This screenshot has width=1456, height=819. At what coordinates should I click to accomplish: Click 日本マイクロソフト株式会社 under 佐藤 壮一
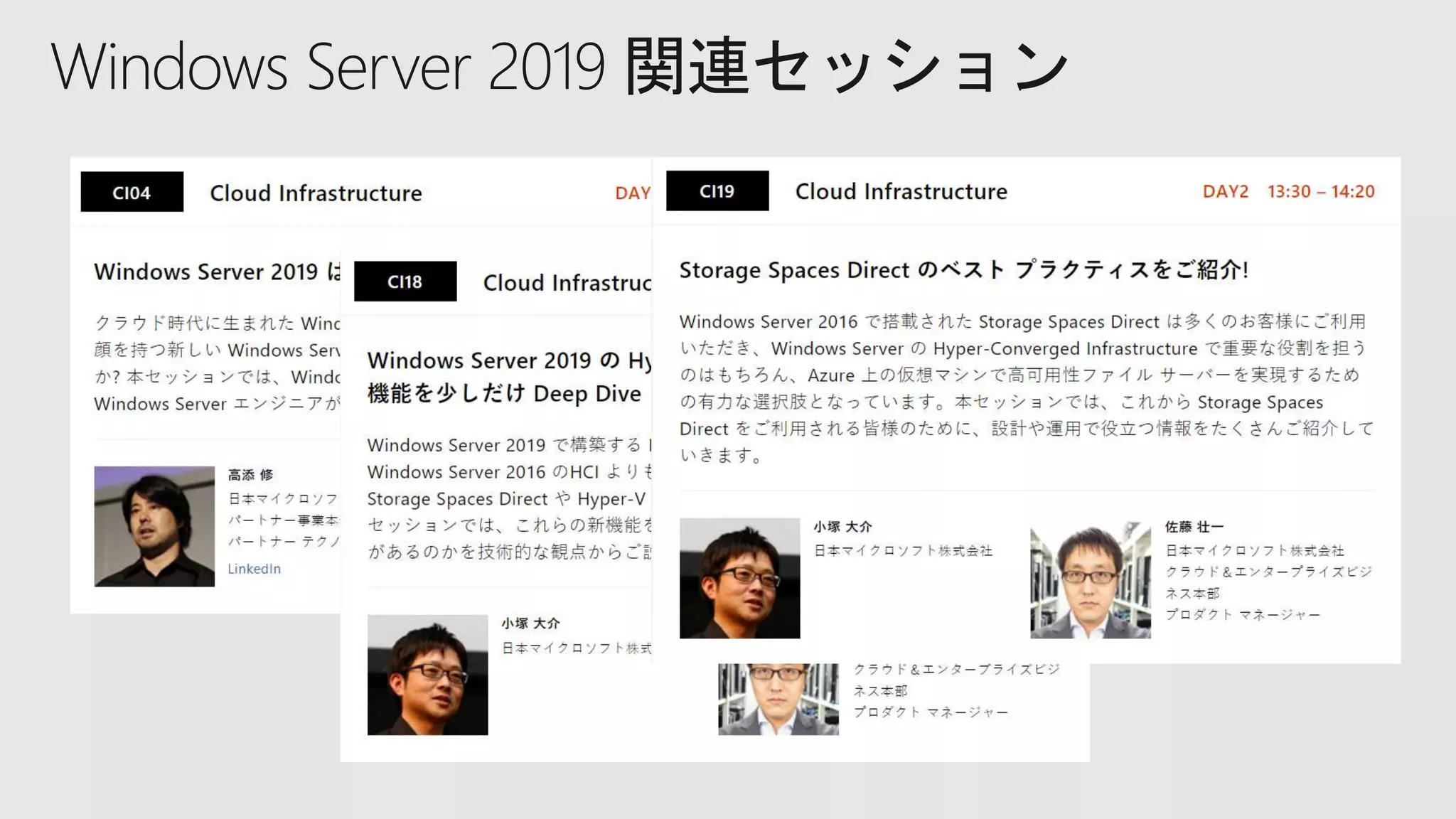(x=1254, y=550)
